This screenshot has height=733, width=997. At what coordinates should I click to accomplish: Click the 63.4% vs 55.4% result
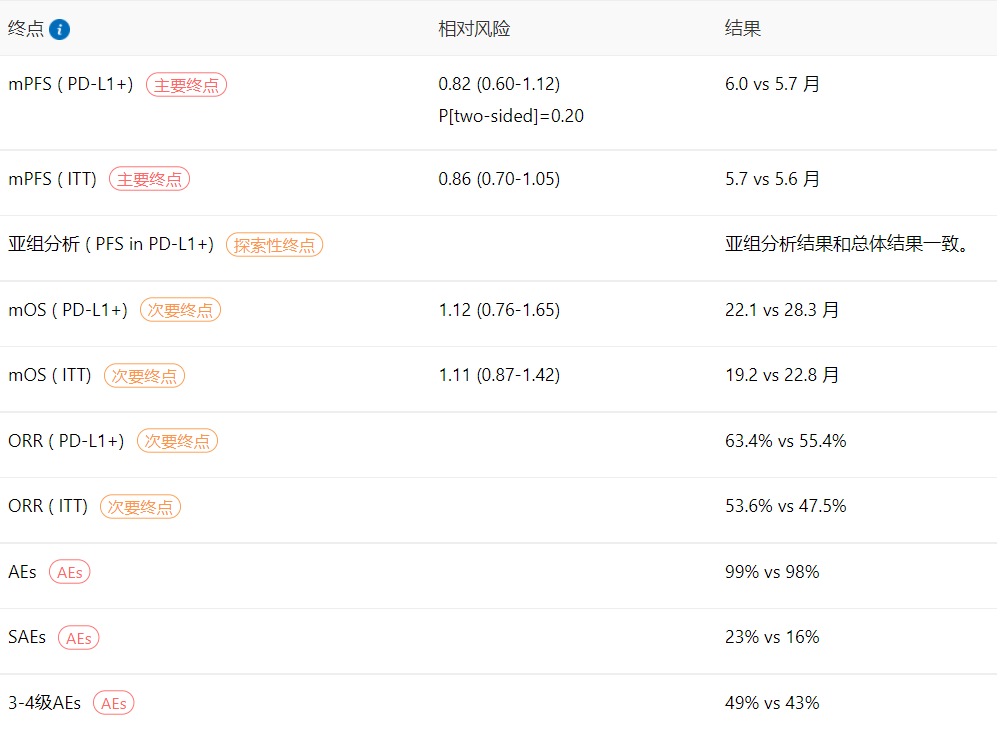[x=786, y=441]
